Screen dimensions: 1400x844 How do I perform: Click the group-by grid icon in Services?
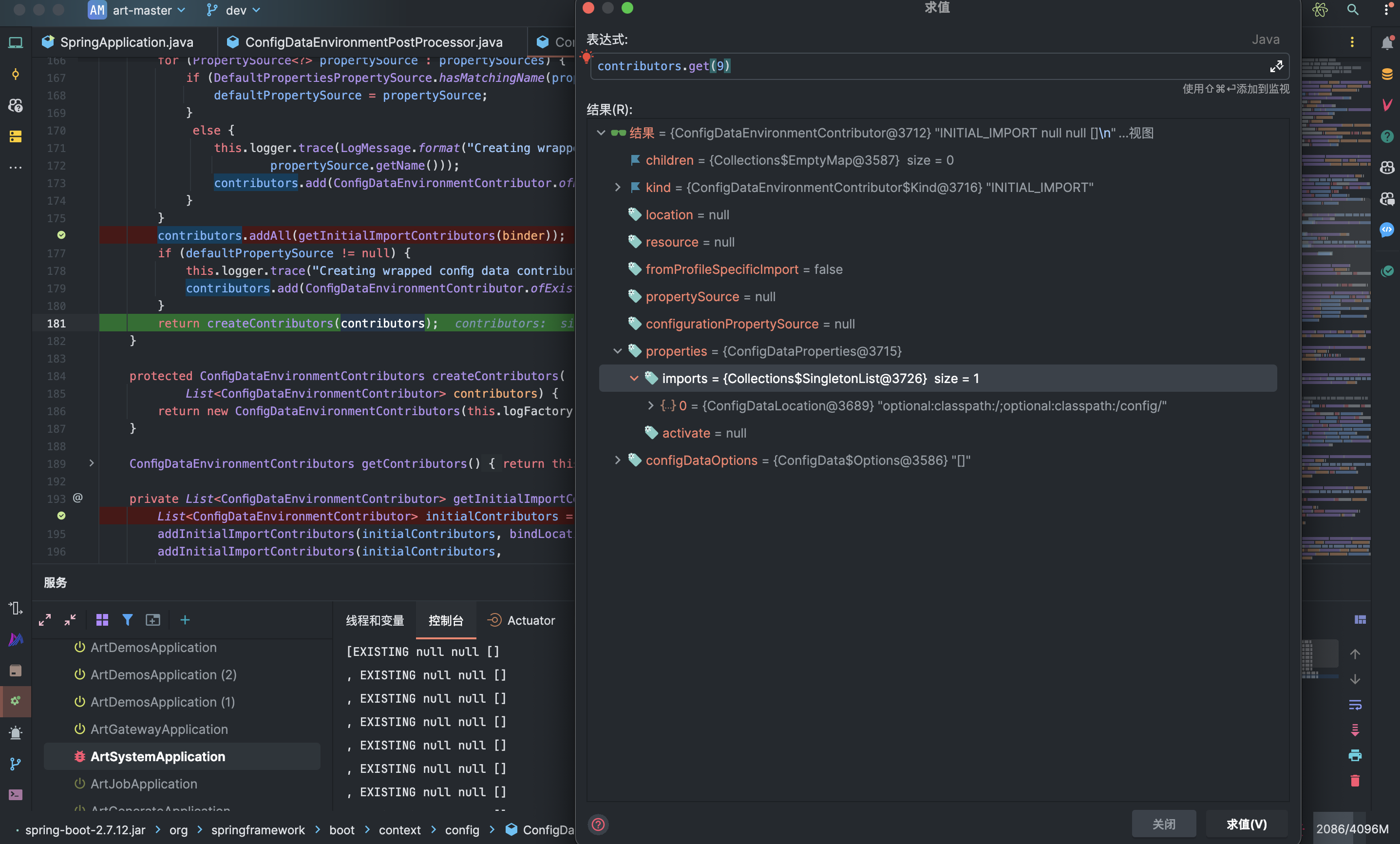(102, 619)
